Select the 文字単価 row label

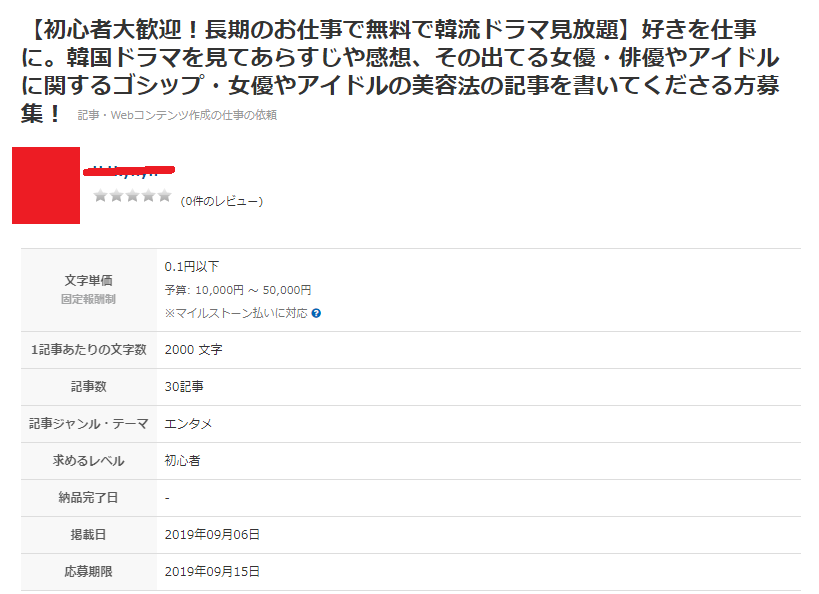pos(89,280)
